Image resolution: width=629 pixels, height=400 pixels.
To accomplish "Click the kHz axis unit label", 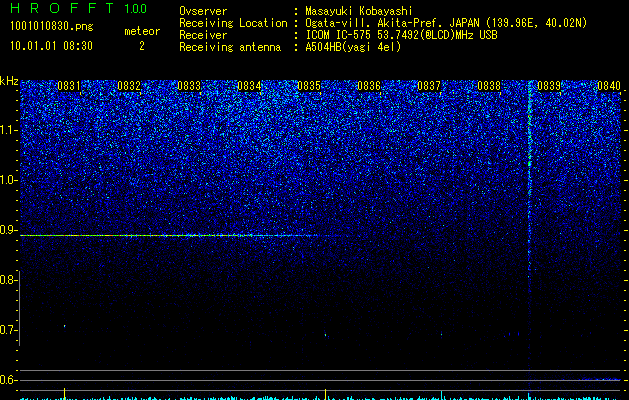I will 9,81.
